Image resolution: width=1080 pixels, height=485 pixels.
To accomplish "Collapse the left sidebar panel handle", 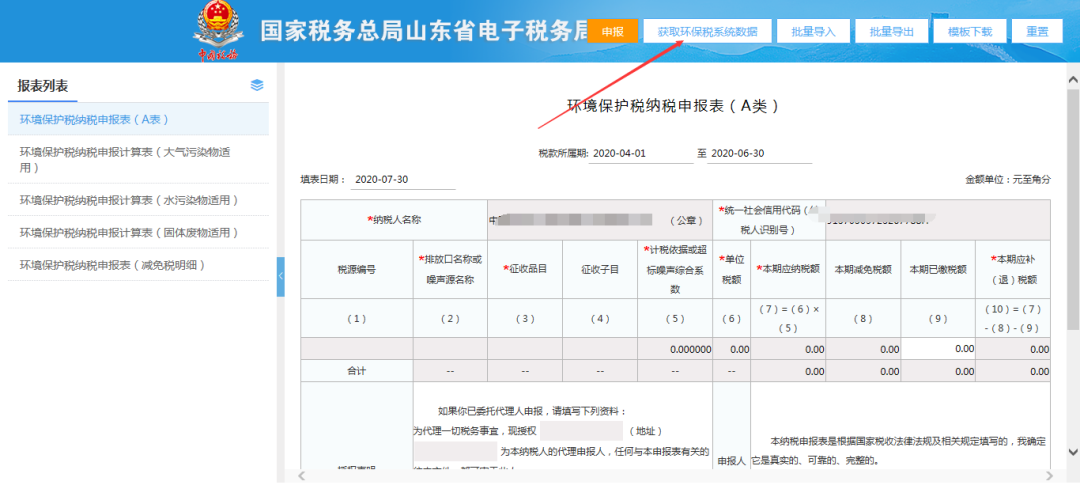I will click(280, 276).
